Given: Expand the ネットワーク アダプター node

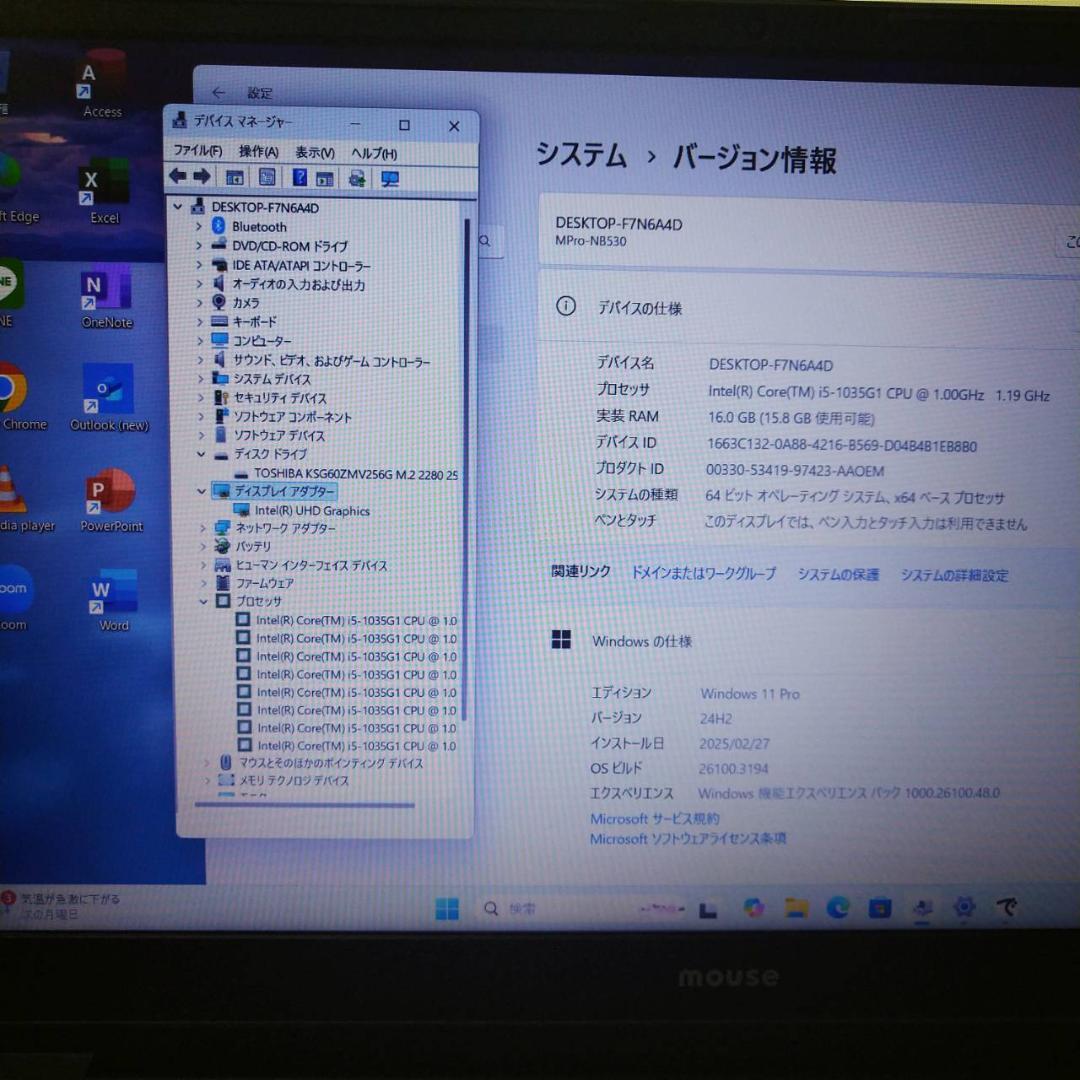Looking at the screenshot, I should tap(202, 528).
